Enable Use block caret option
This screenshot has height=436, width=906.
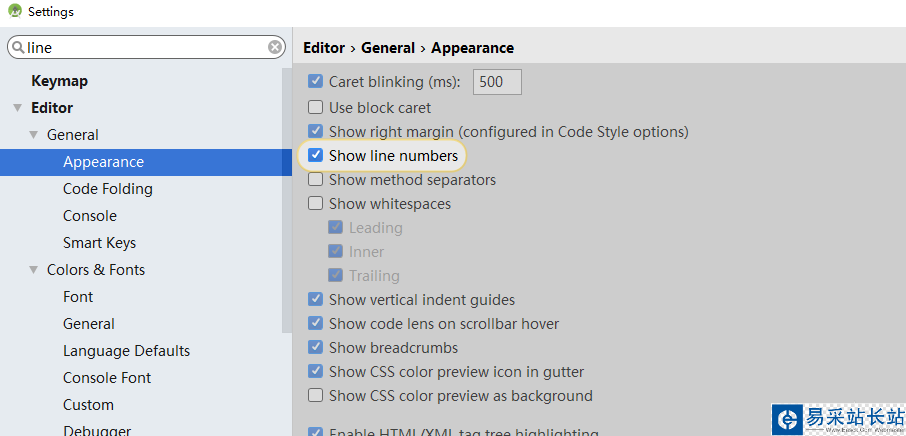[316, 108]
